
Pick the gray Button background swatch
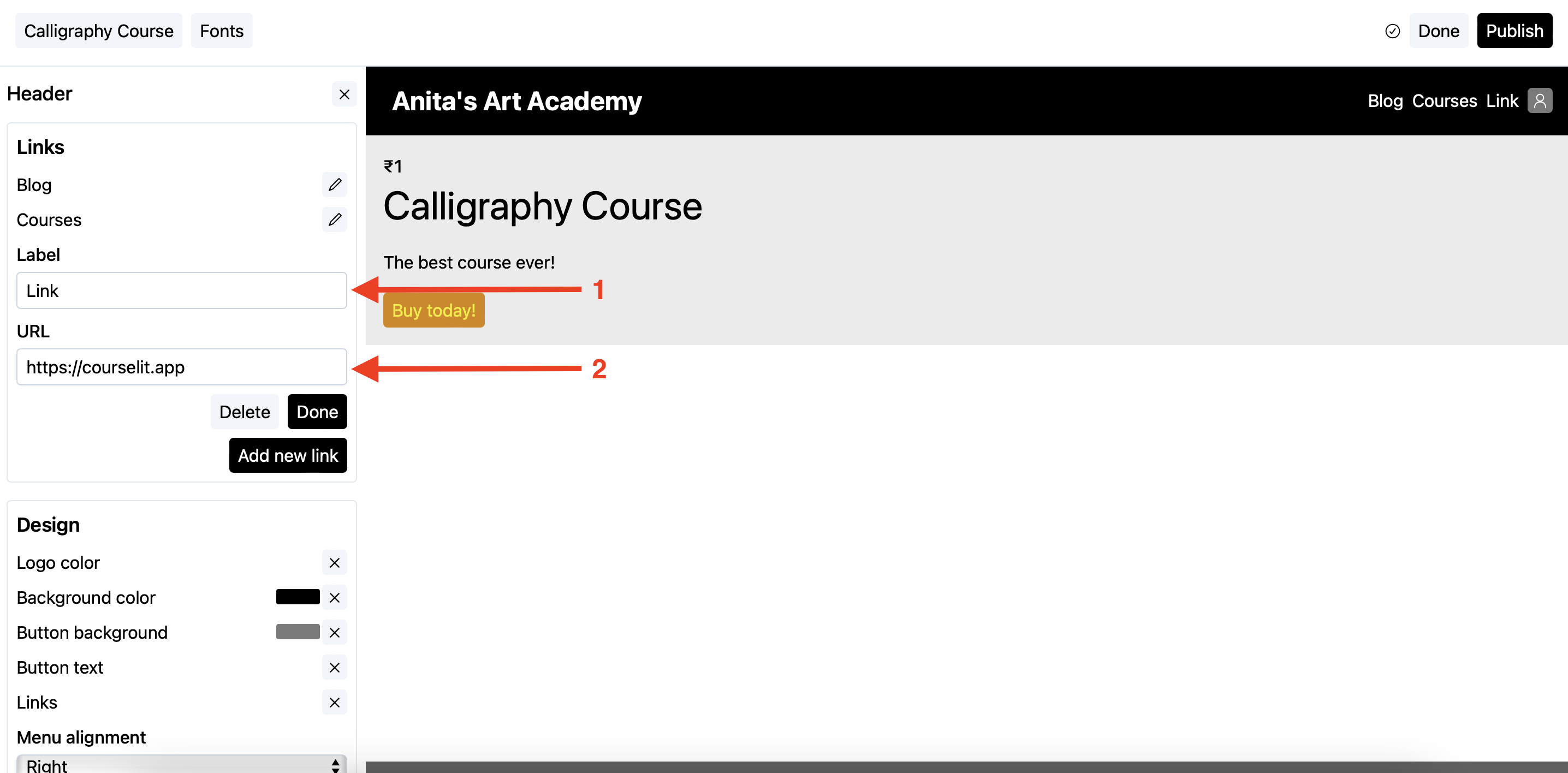point(298,632)
